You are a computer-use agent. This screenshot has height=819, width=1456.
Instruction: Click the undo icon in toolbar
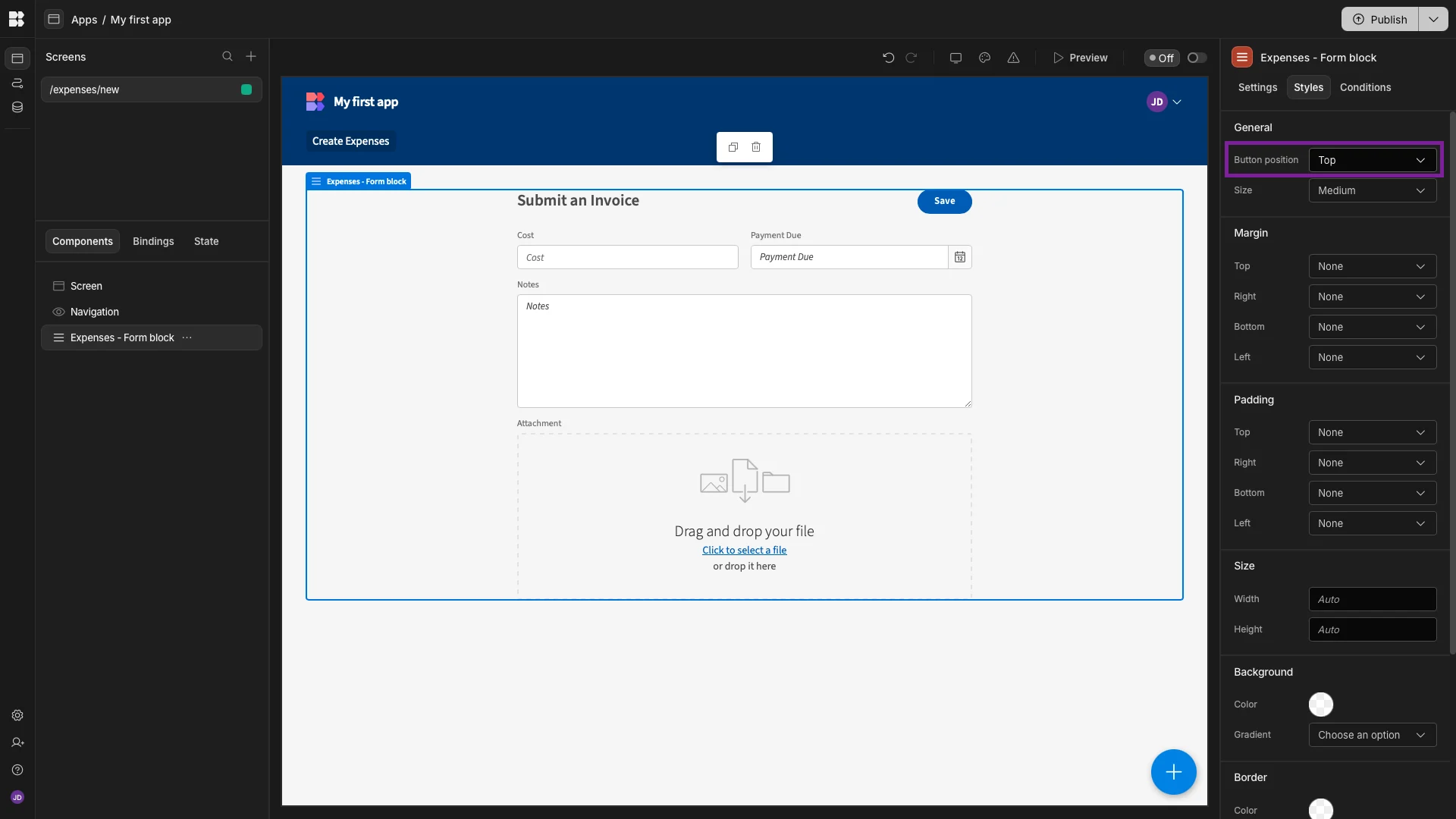pyautogui.click(x=888, y=58)
